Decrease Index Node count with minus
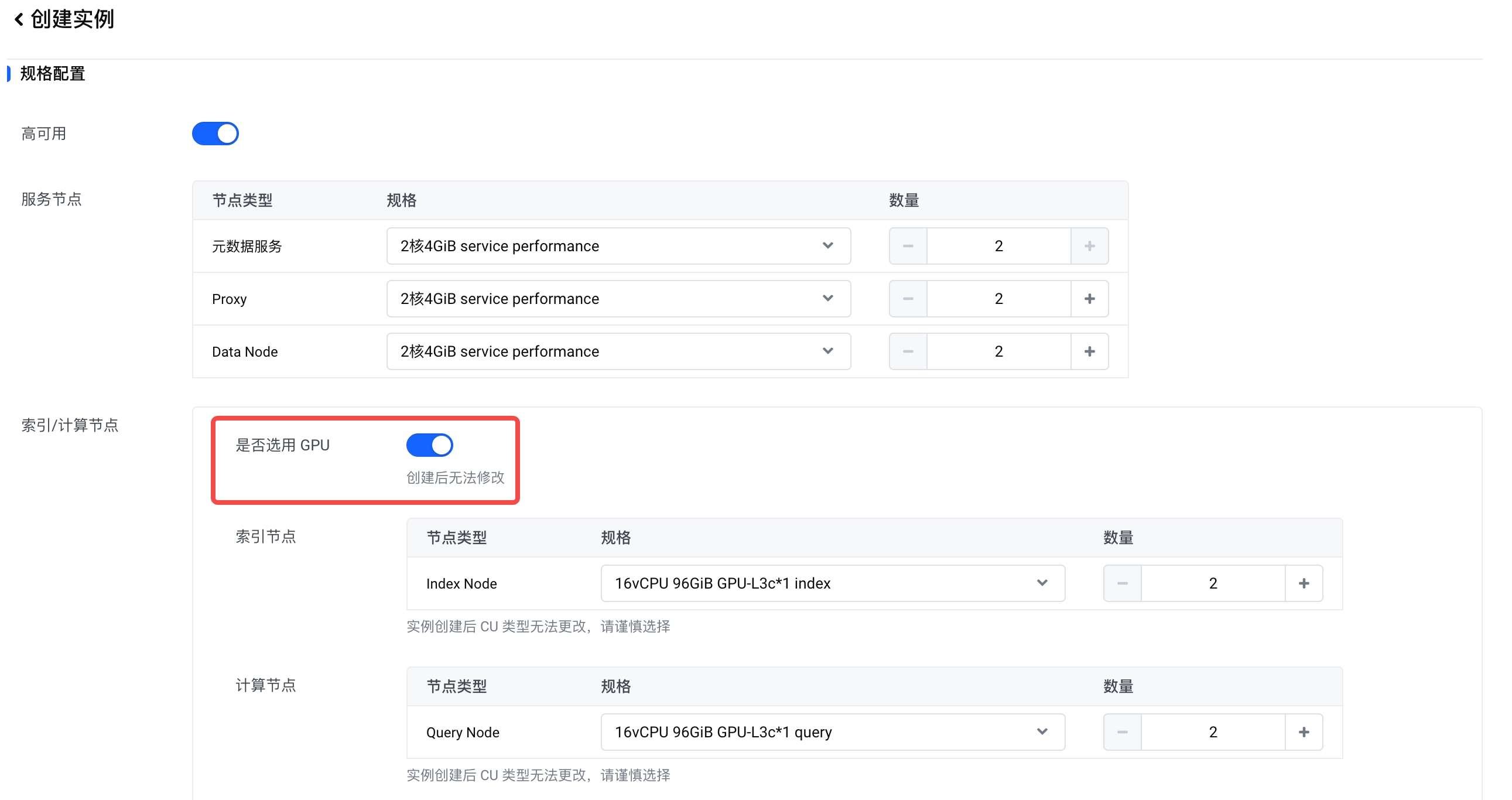Image resolution: width=1512 pixels, height=800 pixels. coord(1122,583)
